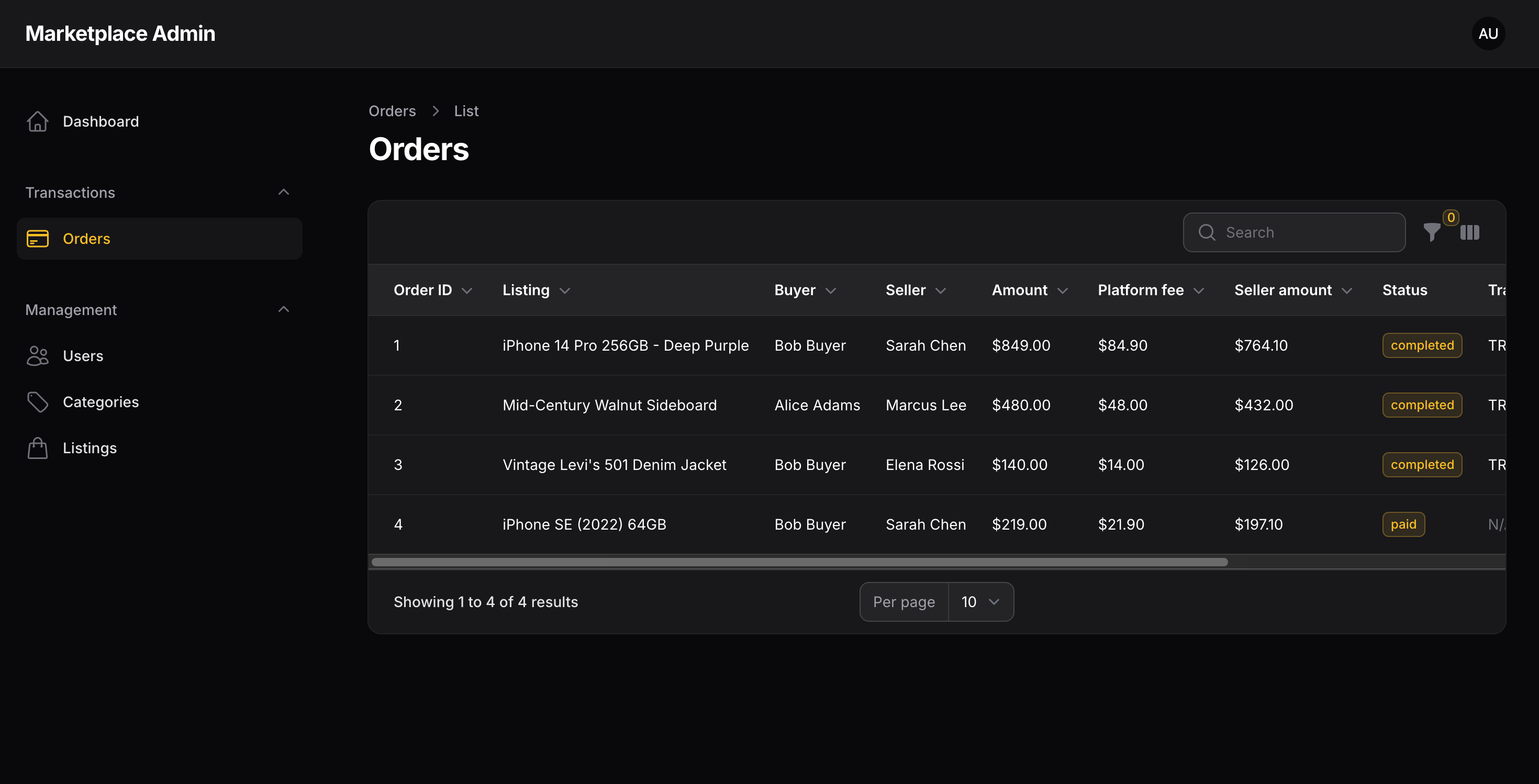
Task: Sort by Listing column
Action: coord(536,290)
